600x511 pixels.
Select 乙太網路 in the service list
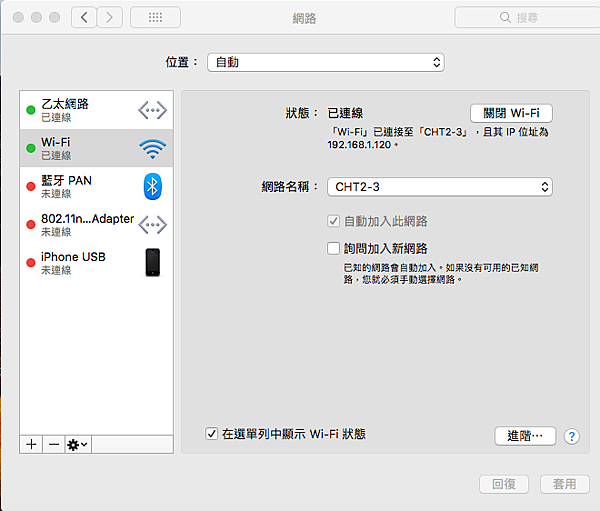coord(96,110)
